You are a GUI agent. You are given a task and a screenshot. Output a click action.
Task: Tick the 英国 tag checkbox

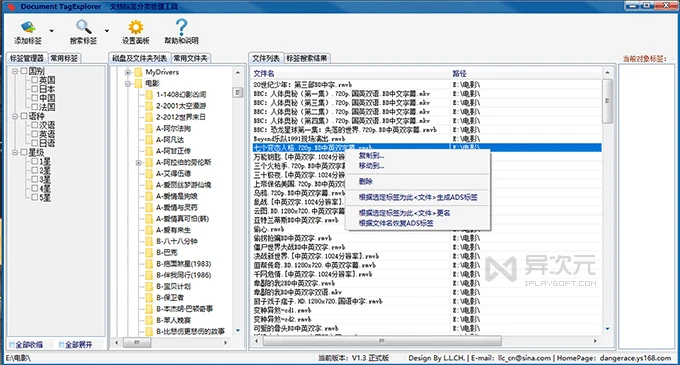pyautogui.click(x=35, y=80)
